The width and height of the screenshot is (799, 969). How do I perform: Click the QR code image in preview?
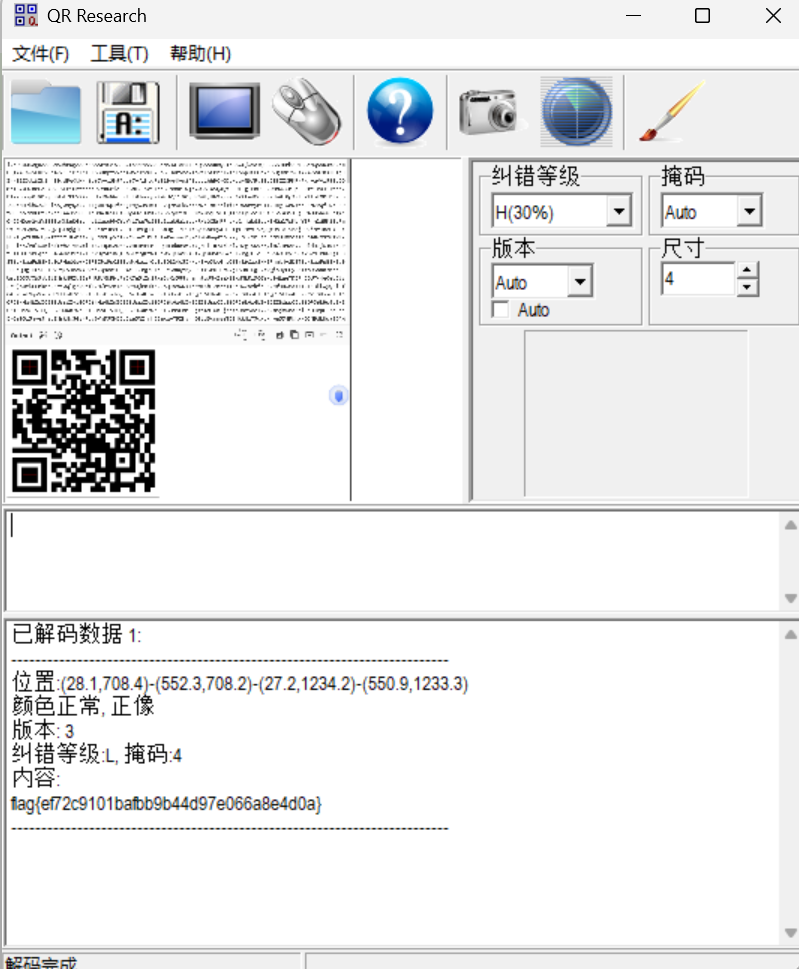pyautogui.click(x=83, y=421)
